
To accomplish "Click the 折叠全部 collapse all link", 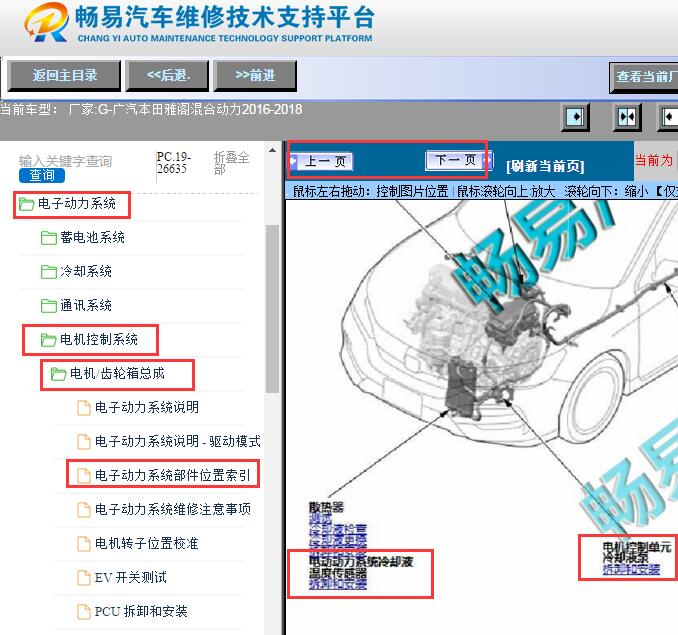I will click(231, 163).
